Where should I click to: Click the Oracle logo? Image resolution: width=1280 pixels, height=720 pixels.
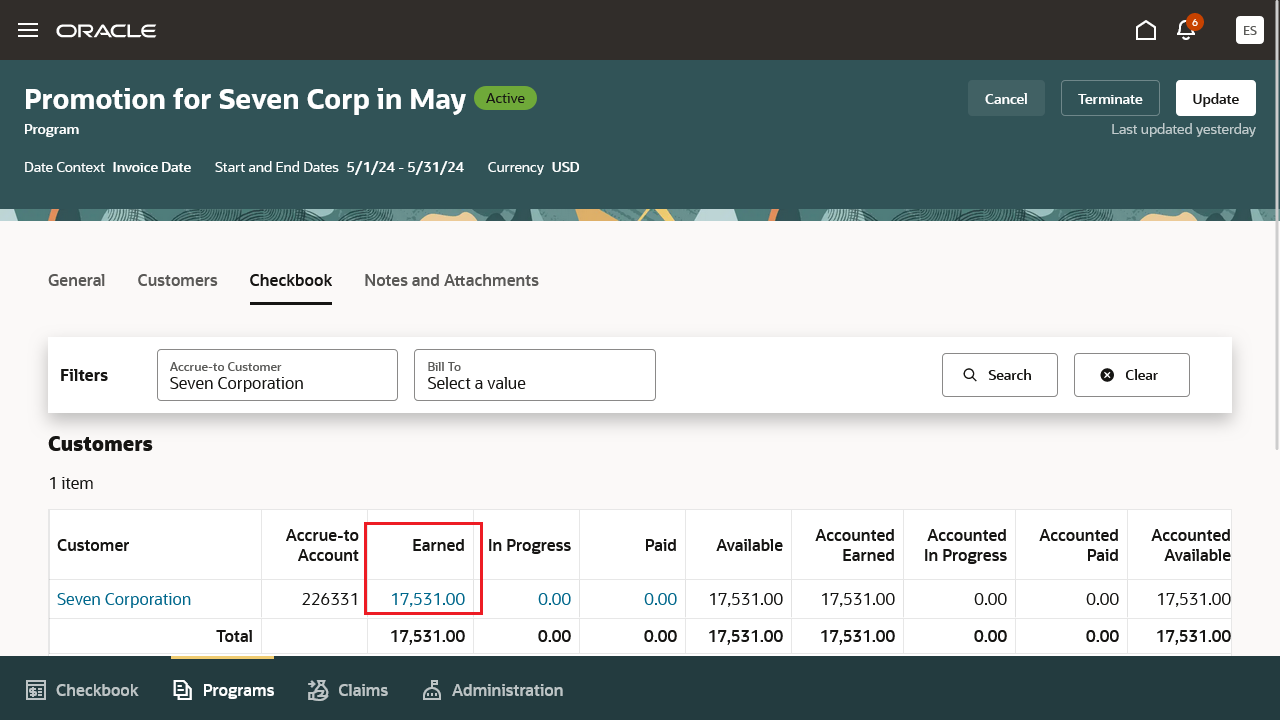point(106,31)
